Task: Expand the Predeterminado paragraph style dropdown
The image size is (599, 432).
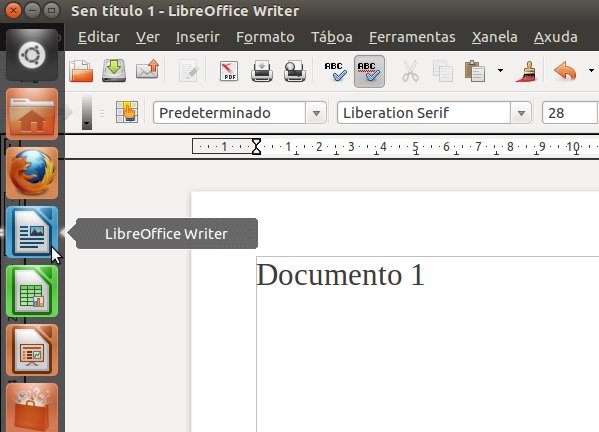Action: pyautogui.click(x=316, y=113)
